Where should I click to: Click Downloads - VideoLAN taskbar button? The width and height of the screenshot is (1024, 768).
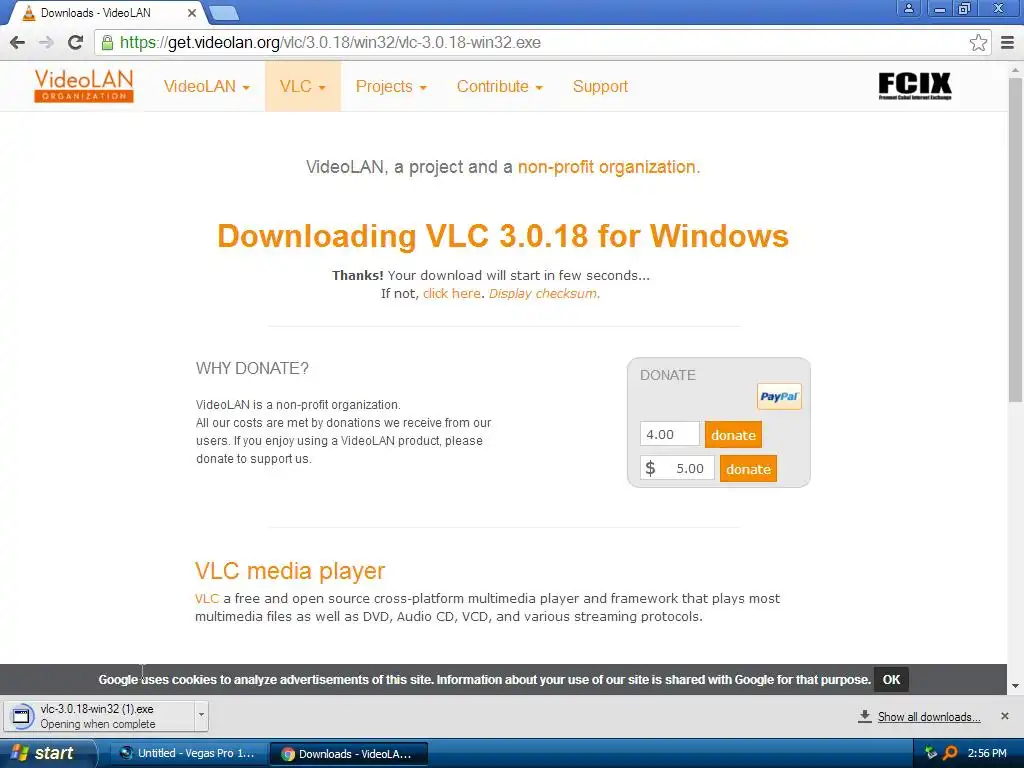point(348,754)
